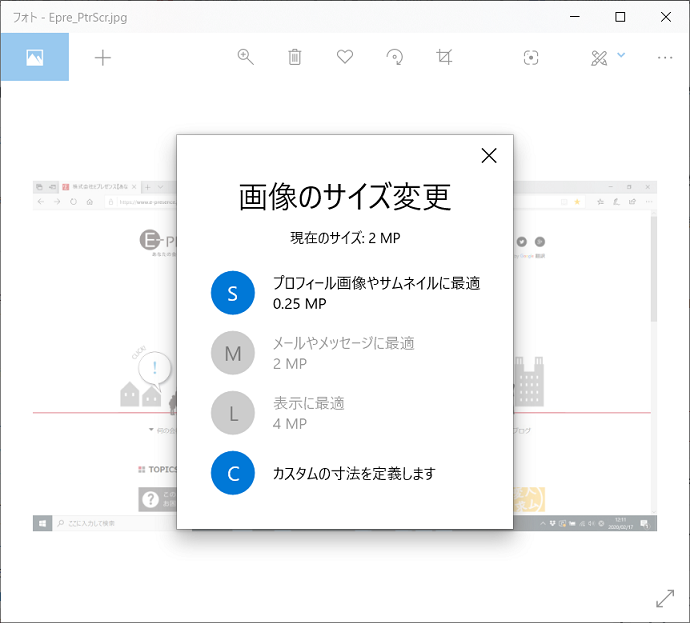Open the Edit & Create tools icon
This screenshot has width=690, height=623.
click(x=599, y=57)
